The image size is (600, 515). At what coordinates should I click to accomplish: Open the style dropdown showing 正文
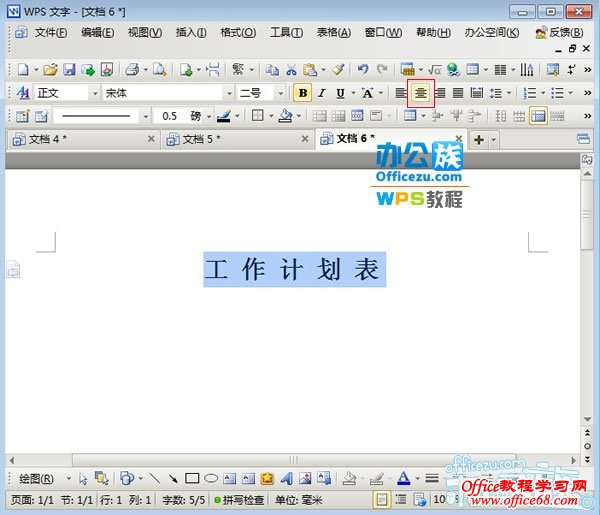point(95,93)
